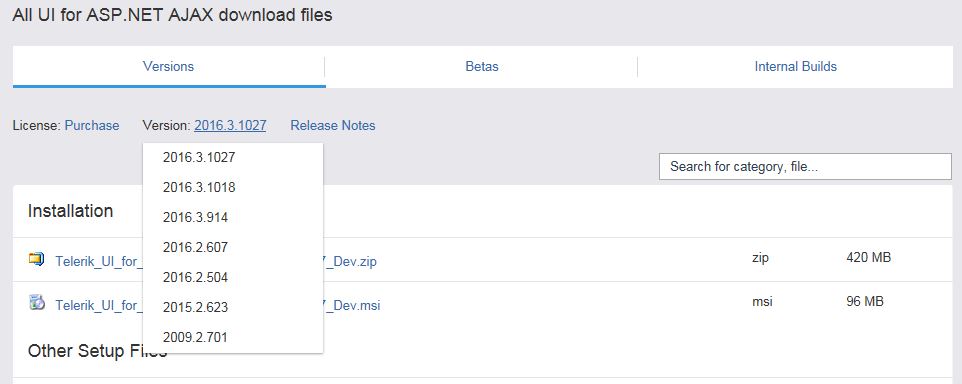Viewport: 962px width, 384px height.
Task: Open the Purchase license link
Action: [92, 126]
